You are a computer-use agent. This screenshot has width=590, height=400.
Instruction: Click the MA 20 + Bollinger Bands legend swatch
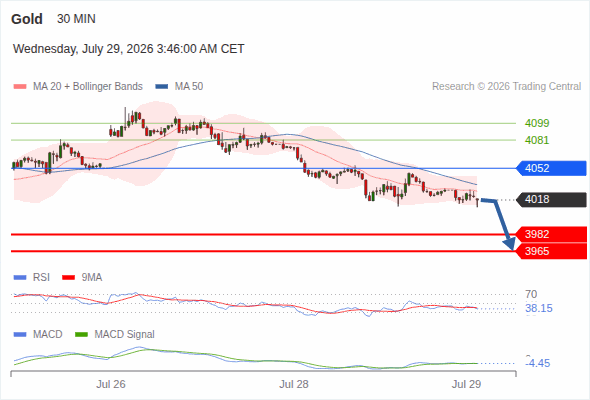point(20,87)
